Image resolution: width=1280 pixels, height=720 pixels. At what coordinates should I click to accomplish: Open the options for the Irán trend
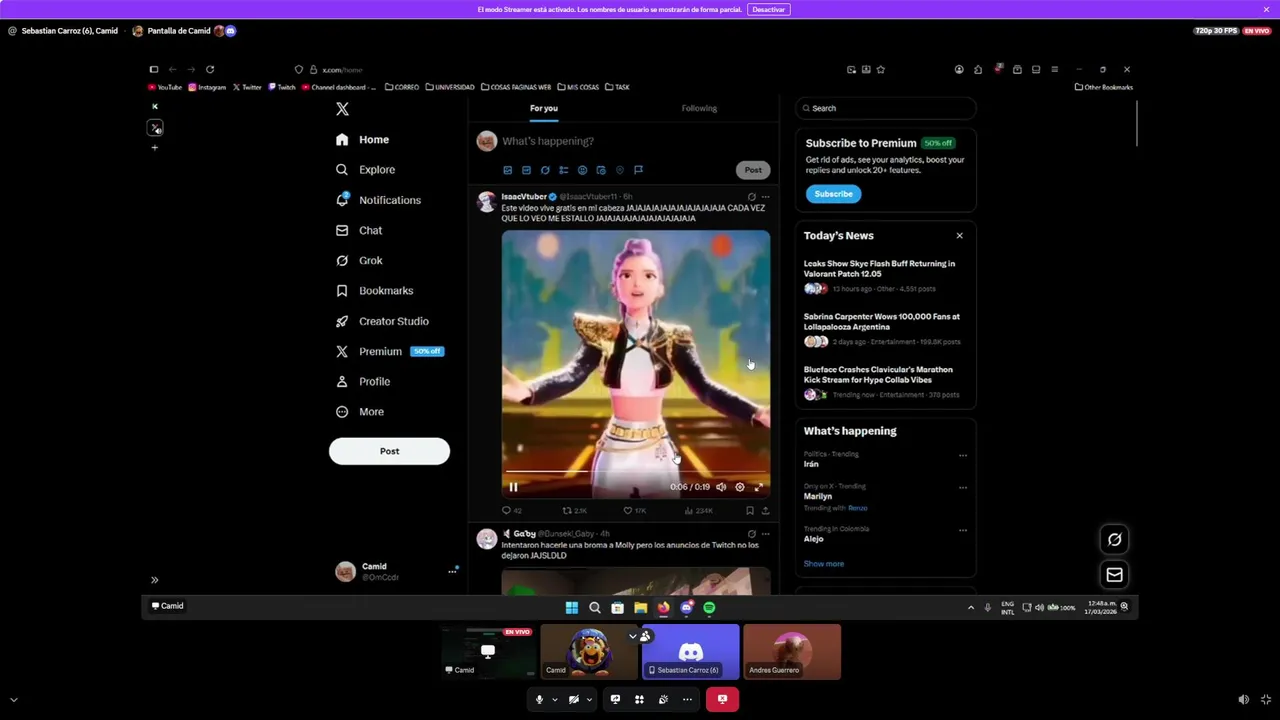coord(963,455)
